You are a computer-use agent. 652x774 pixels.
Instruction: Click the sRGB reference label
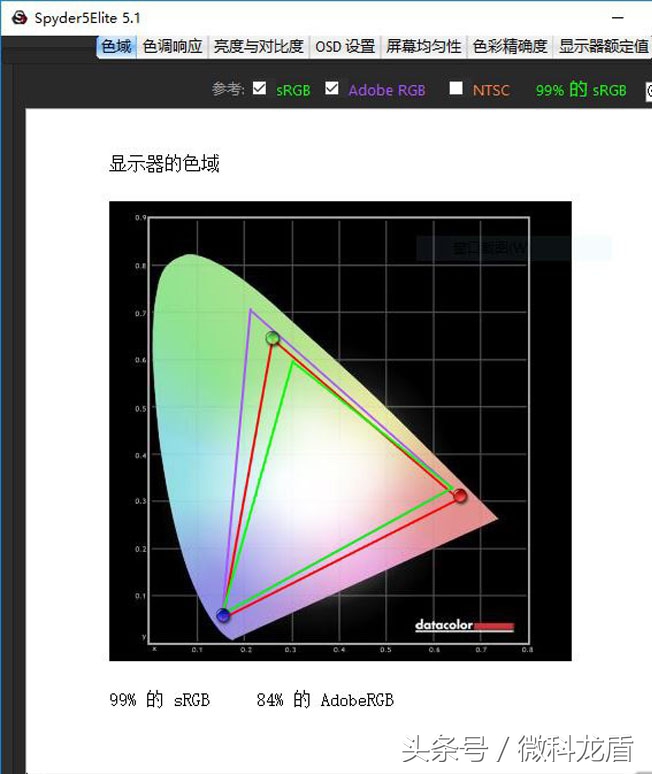point(293,90)
